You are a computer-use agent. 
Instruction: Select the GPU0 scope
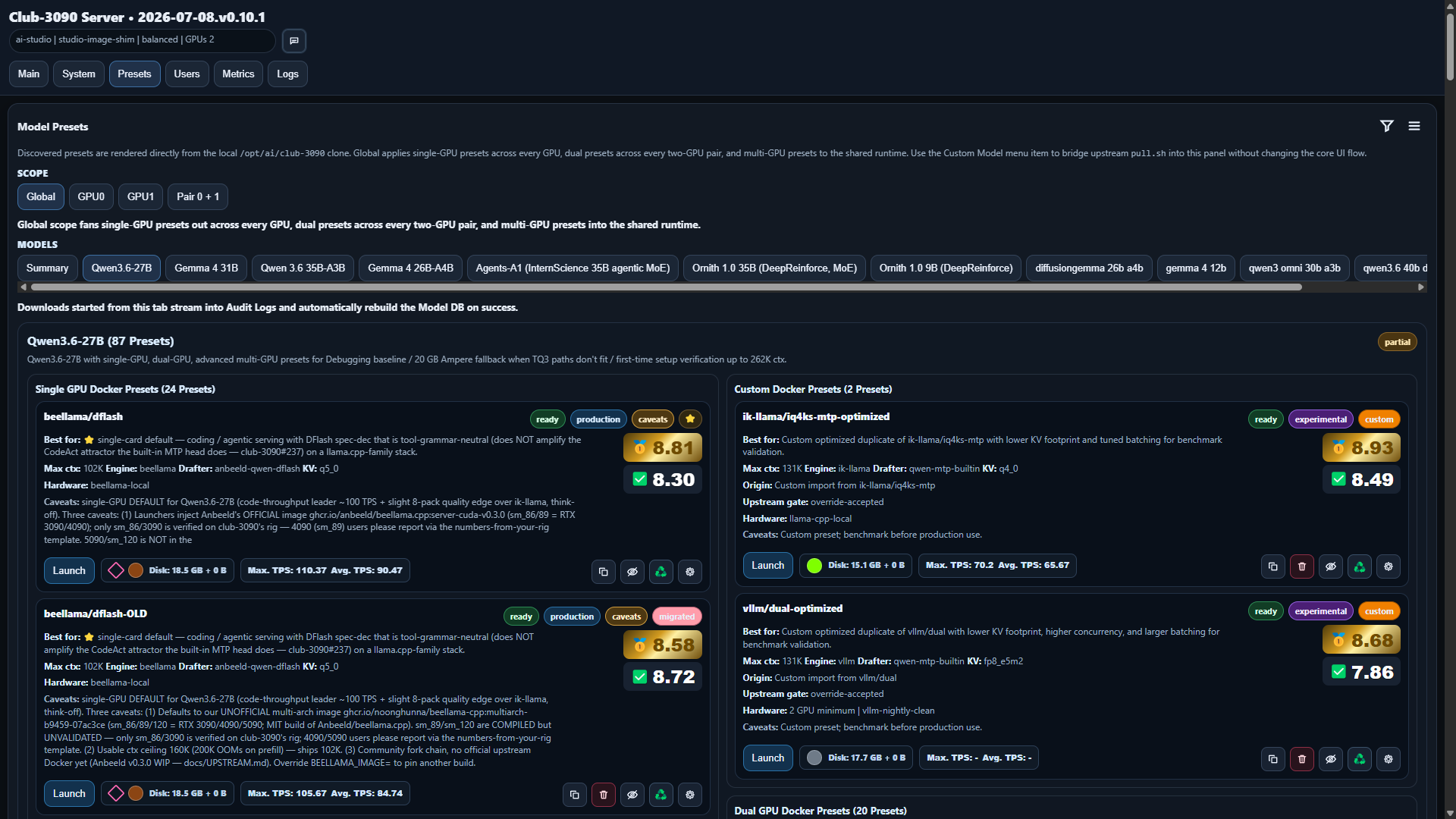91,196
